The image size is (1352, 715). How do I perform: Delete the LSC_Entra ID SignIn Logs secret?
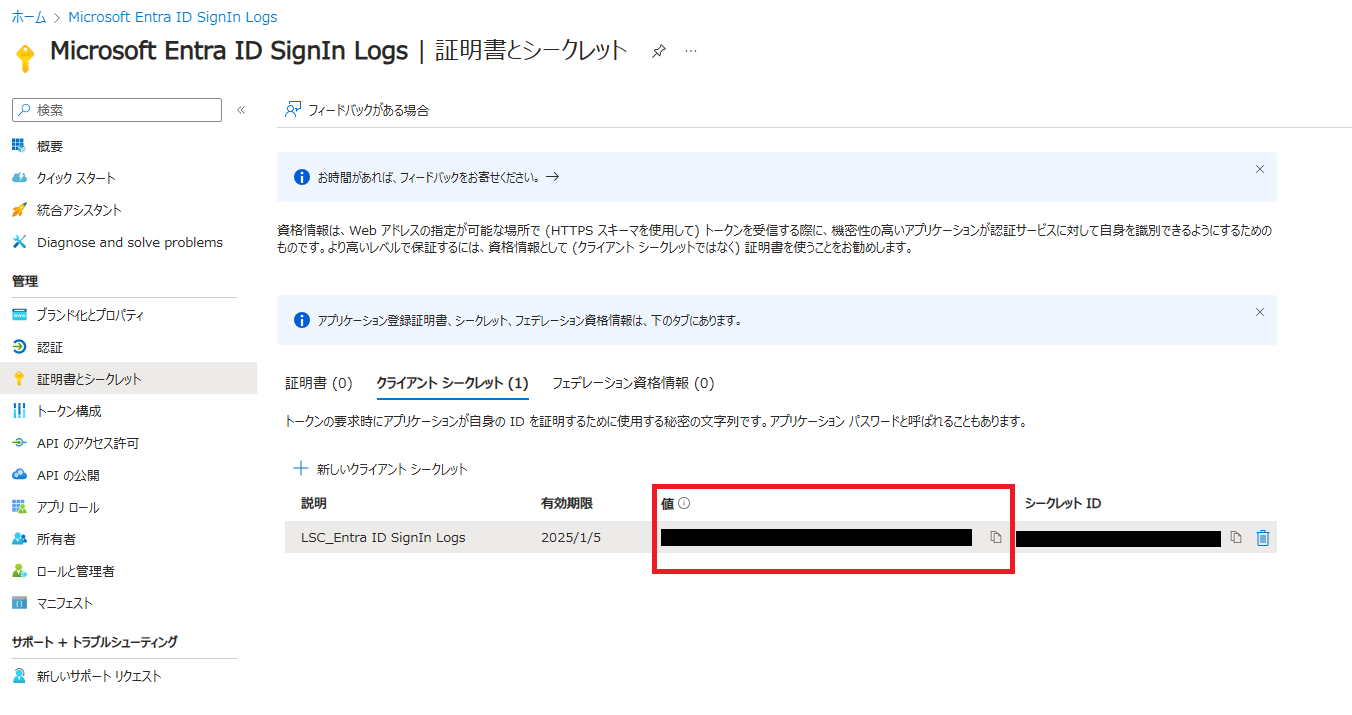1263,538
